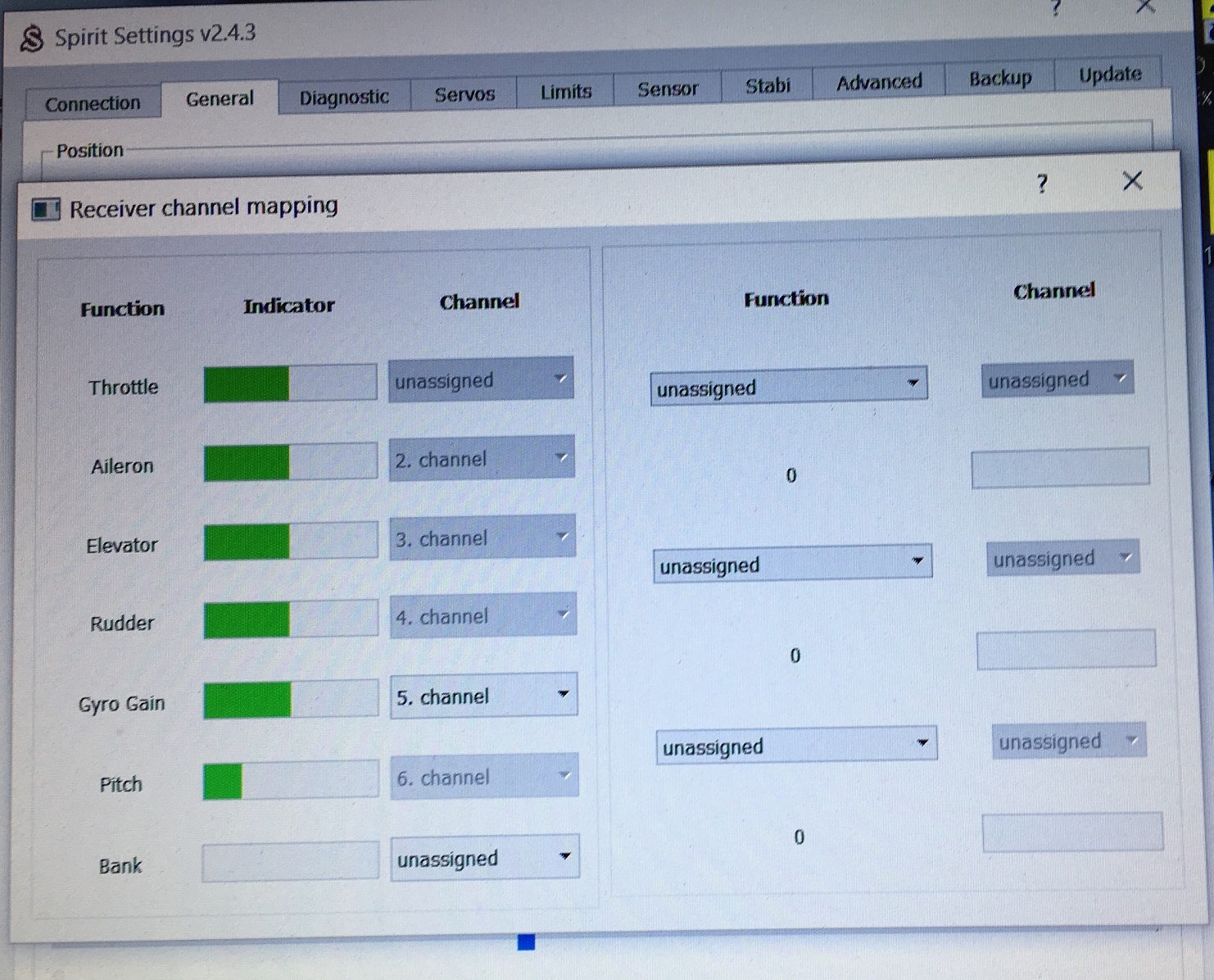The width and height of the screenshot is (1214, 980).
Task: Expand the second unassigned function dropdown
Action: pyautogui.click(x=791, y=564)
